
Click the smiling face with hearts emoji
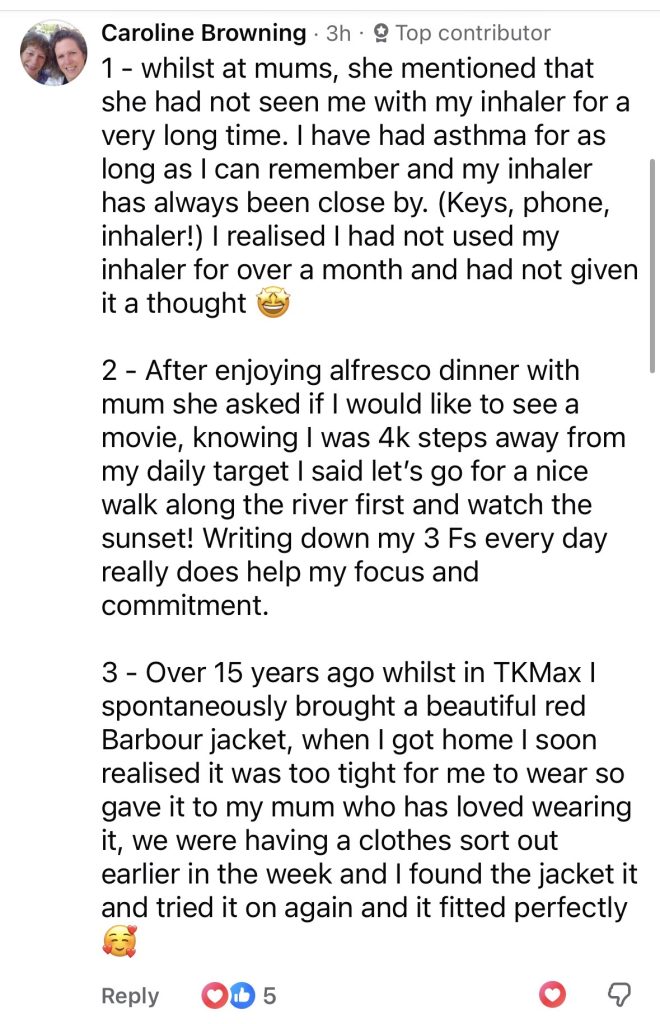(x=119, y=942)
